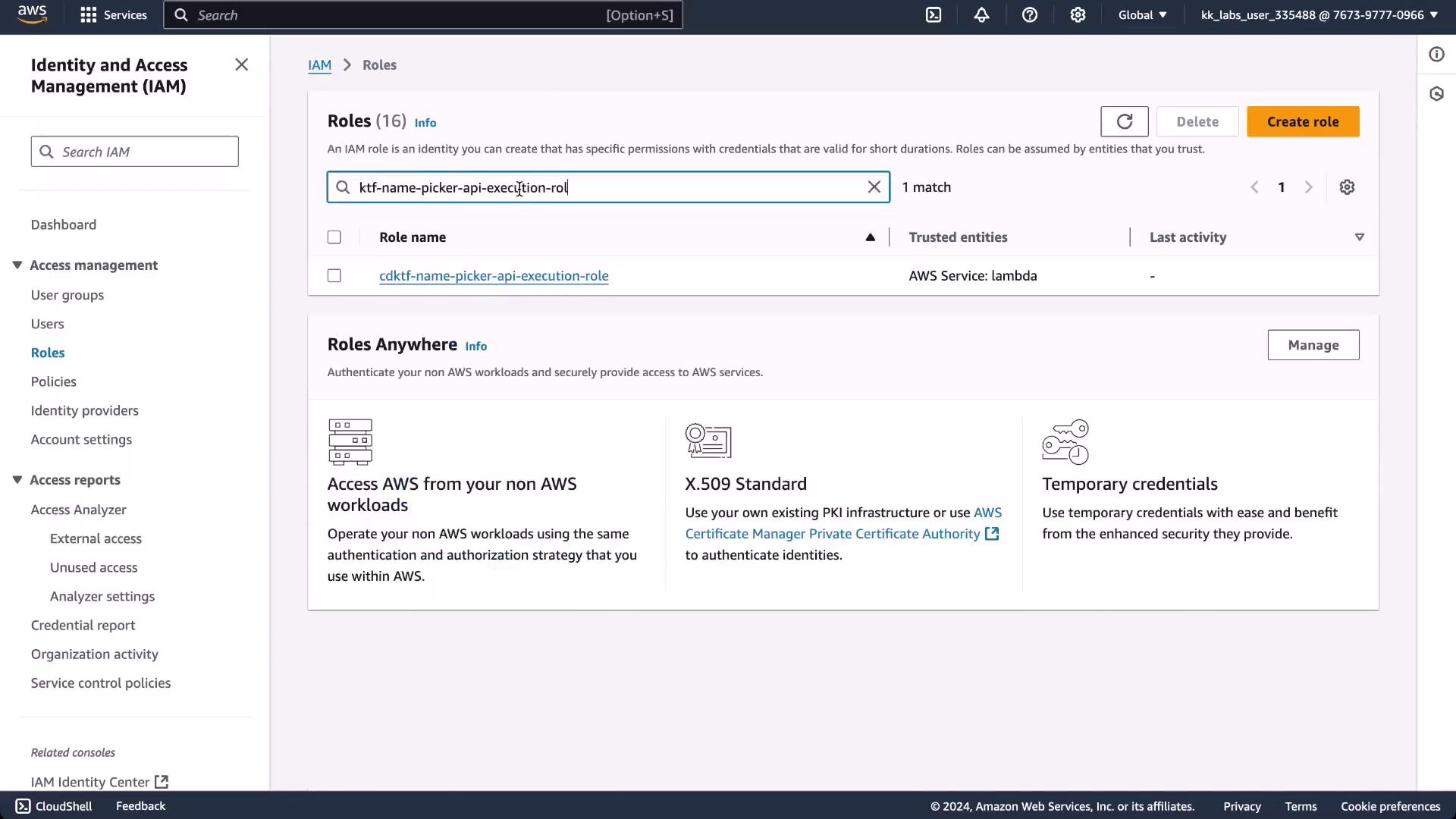Open the AWS home logo
Screen dimensions: 1456x819
tap(32, 15)
